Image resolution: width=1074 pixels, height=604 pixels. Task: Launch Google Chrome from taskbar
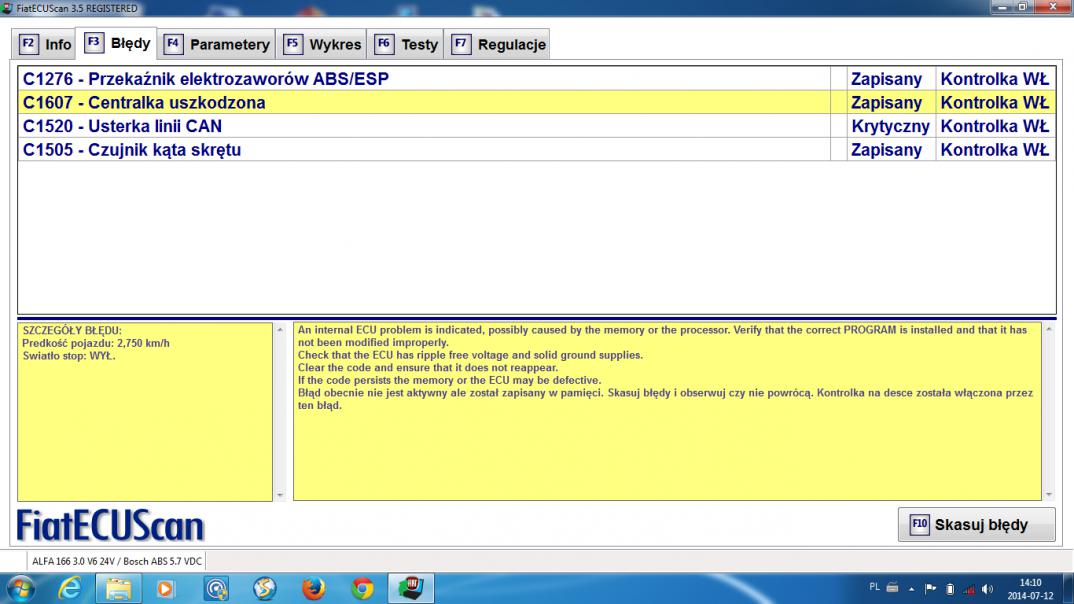pos(362,589)
